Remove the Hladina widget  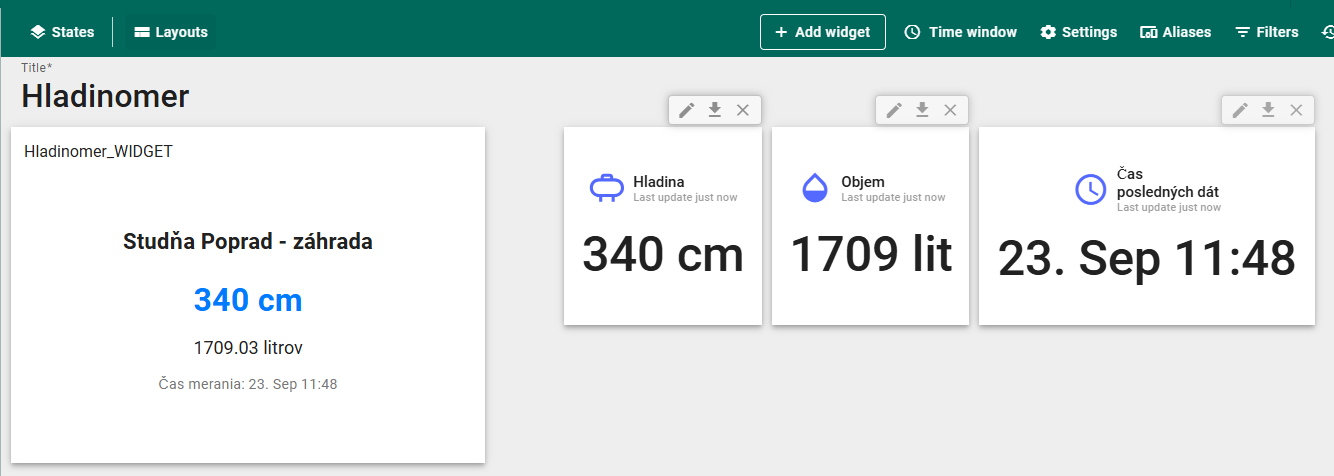[x=743, y=110]
